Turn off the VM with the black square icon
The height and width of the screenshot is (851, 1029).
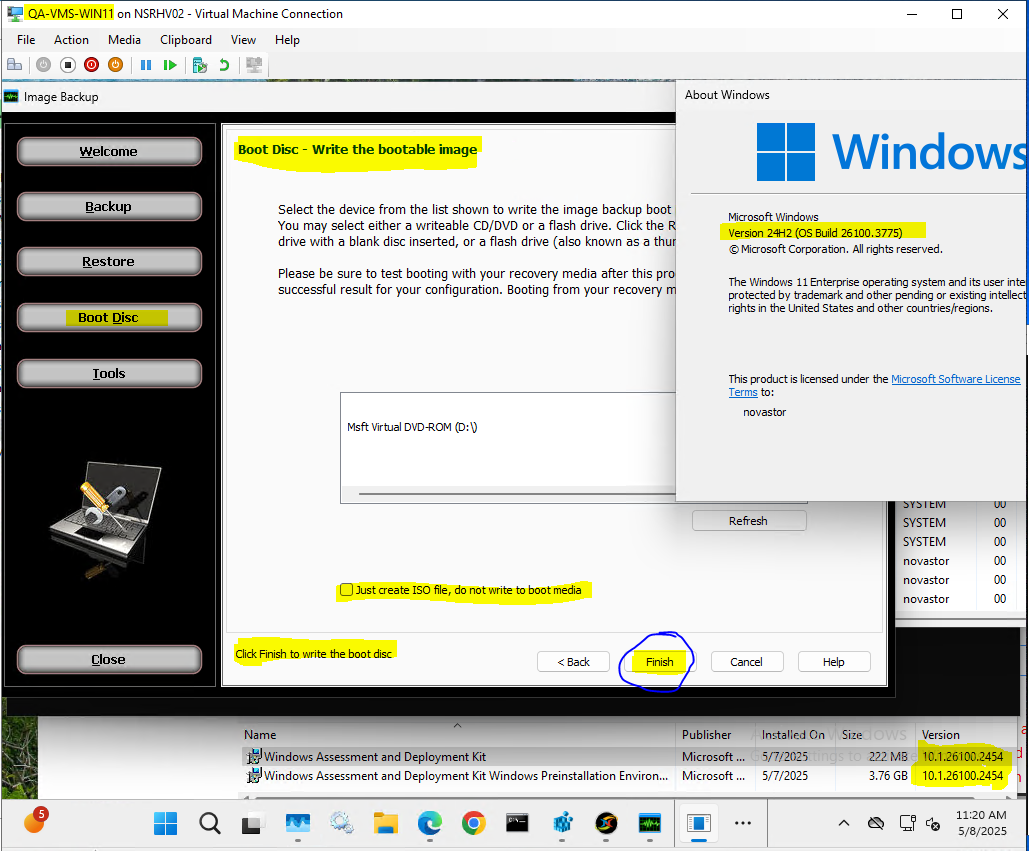68,65
